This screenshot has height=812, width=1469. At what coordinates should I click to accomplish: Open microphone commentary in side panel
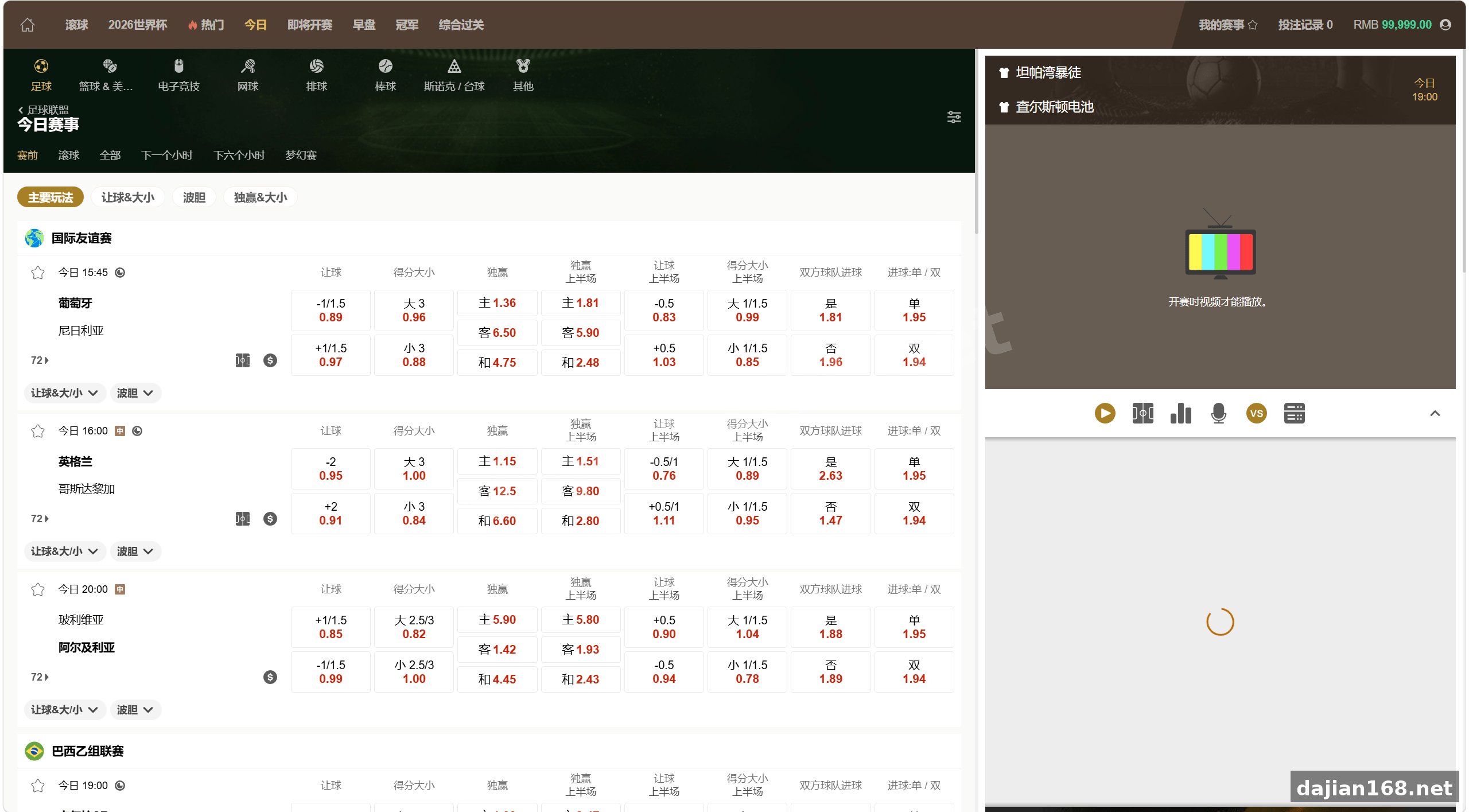tap(1218, 413)
